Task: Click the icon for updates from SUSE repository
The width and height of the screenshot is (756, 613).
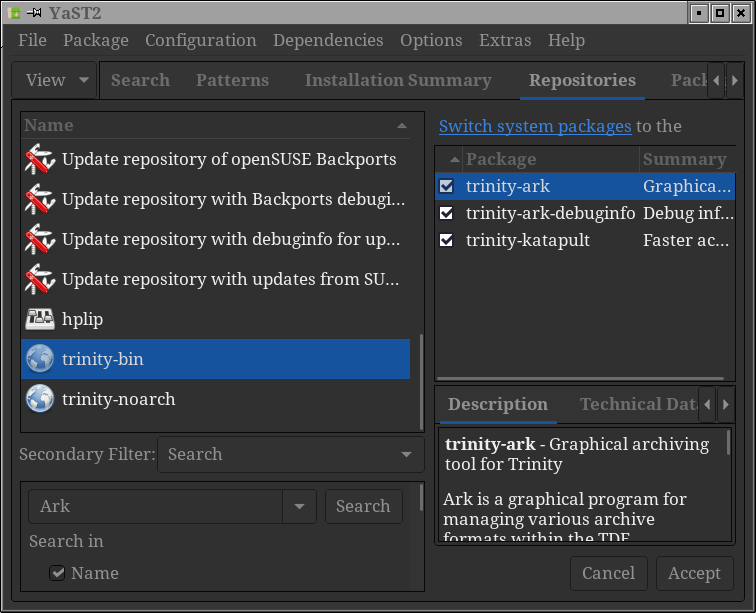Action: (40, 279)
